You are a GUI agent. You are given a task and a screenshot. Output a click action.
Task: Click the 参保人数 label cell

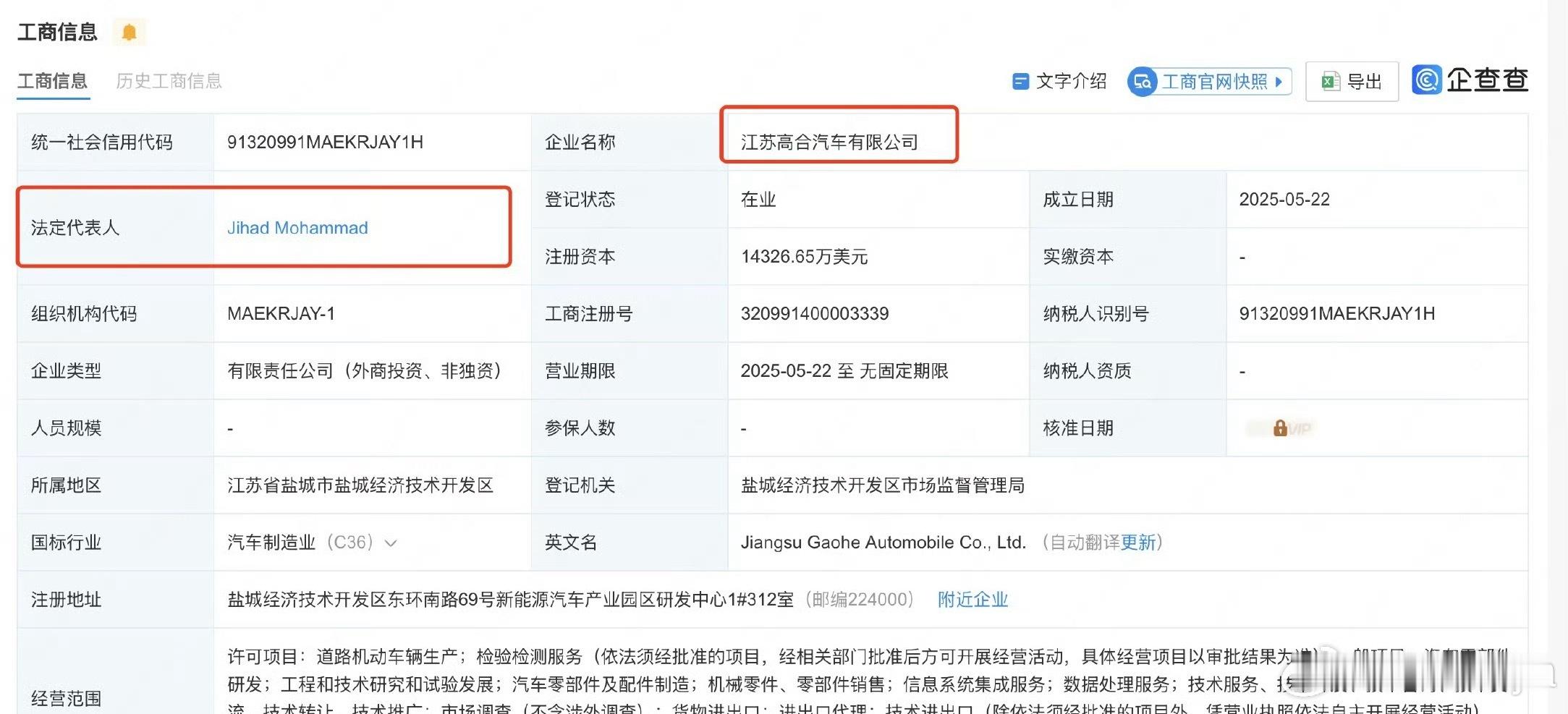coord(630,428)
